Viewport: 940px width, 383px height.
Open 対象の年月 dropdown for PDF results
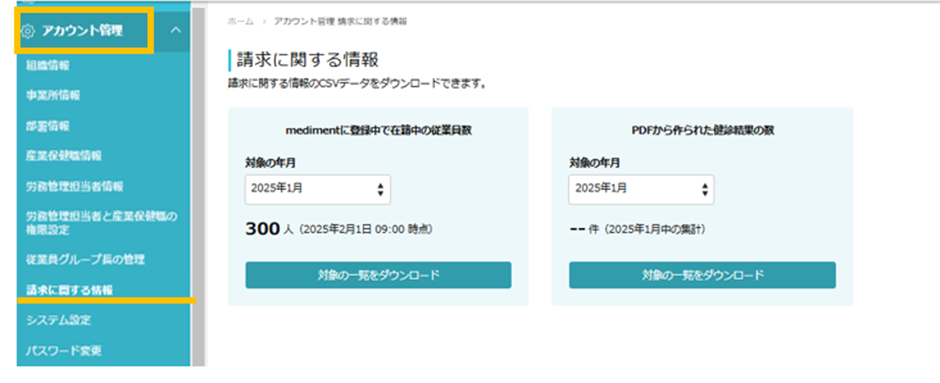(641, 189)
